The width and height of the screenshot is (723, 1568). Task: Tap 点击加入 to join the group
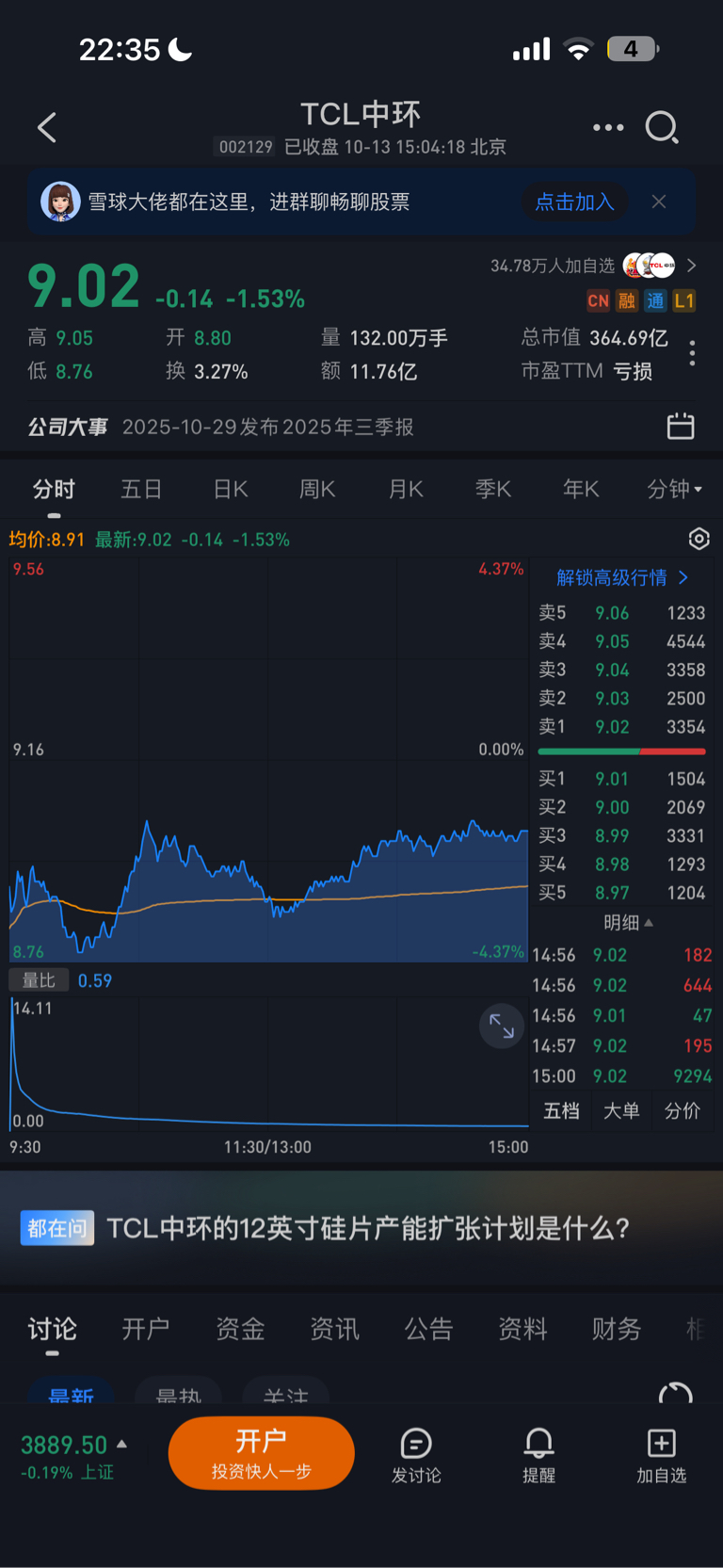click(x=574, y=202)
